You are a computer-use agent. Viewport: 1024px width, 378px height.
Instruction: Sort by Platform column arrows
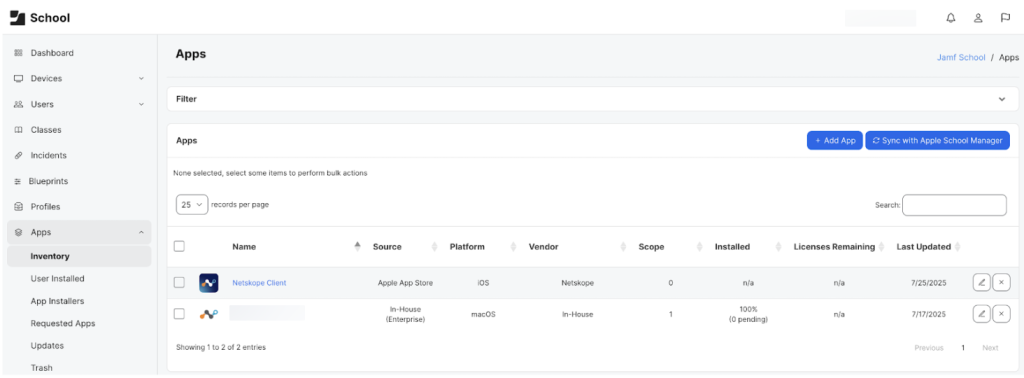(513, 247)
